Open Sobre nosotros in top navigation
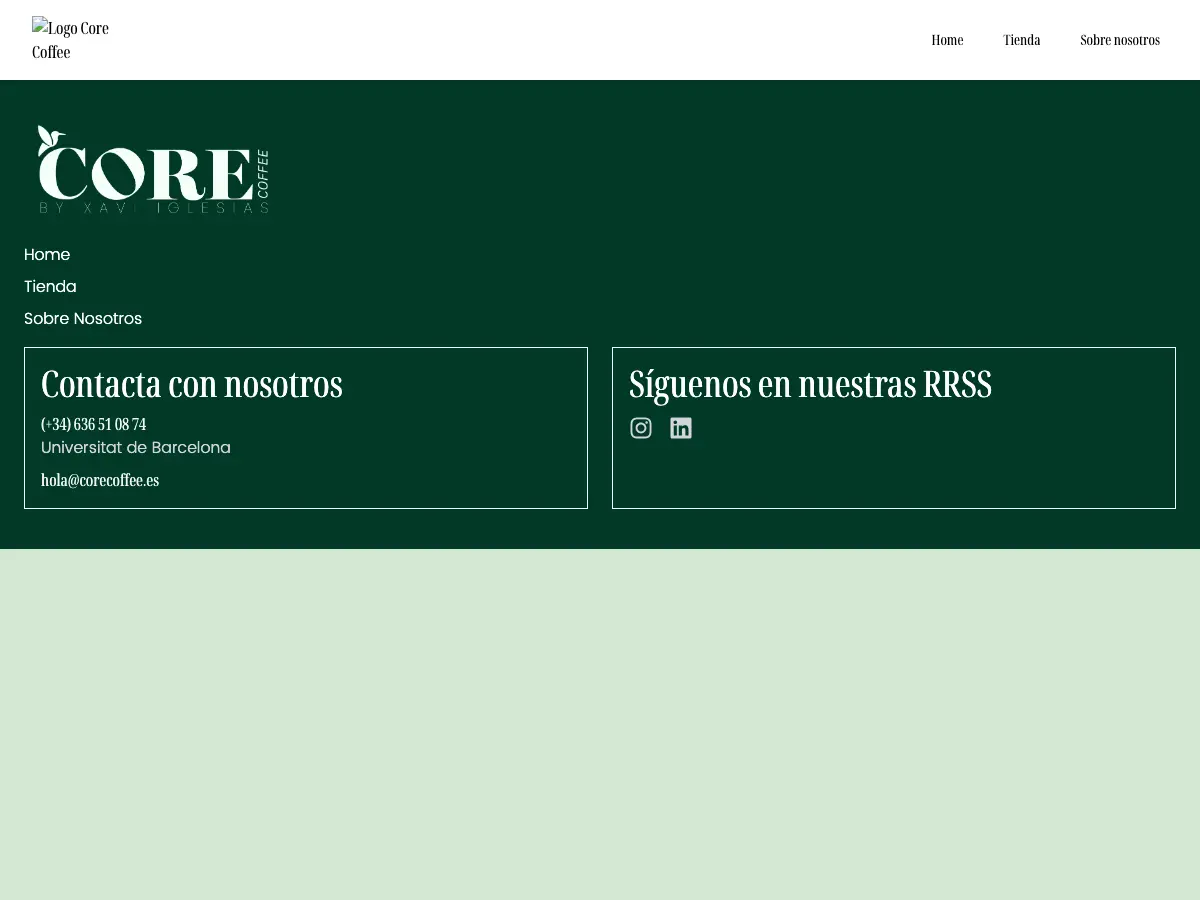1200x900 pixels. click(1120, 40)
